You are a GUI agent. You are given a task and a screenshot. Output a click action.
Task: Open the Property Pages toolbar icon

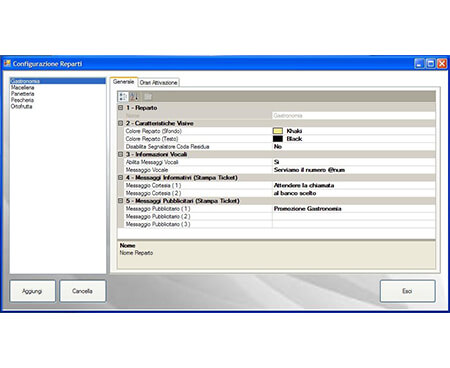[148, 97]
